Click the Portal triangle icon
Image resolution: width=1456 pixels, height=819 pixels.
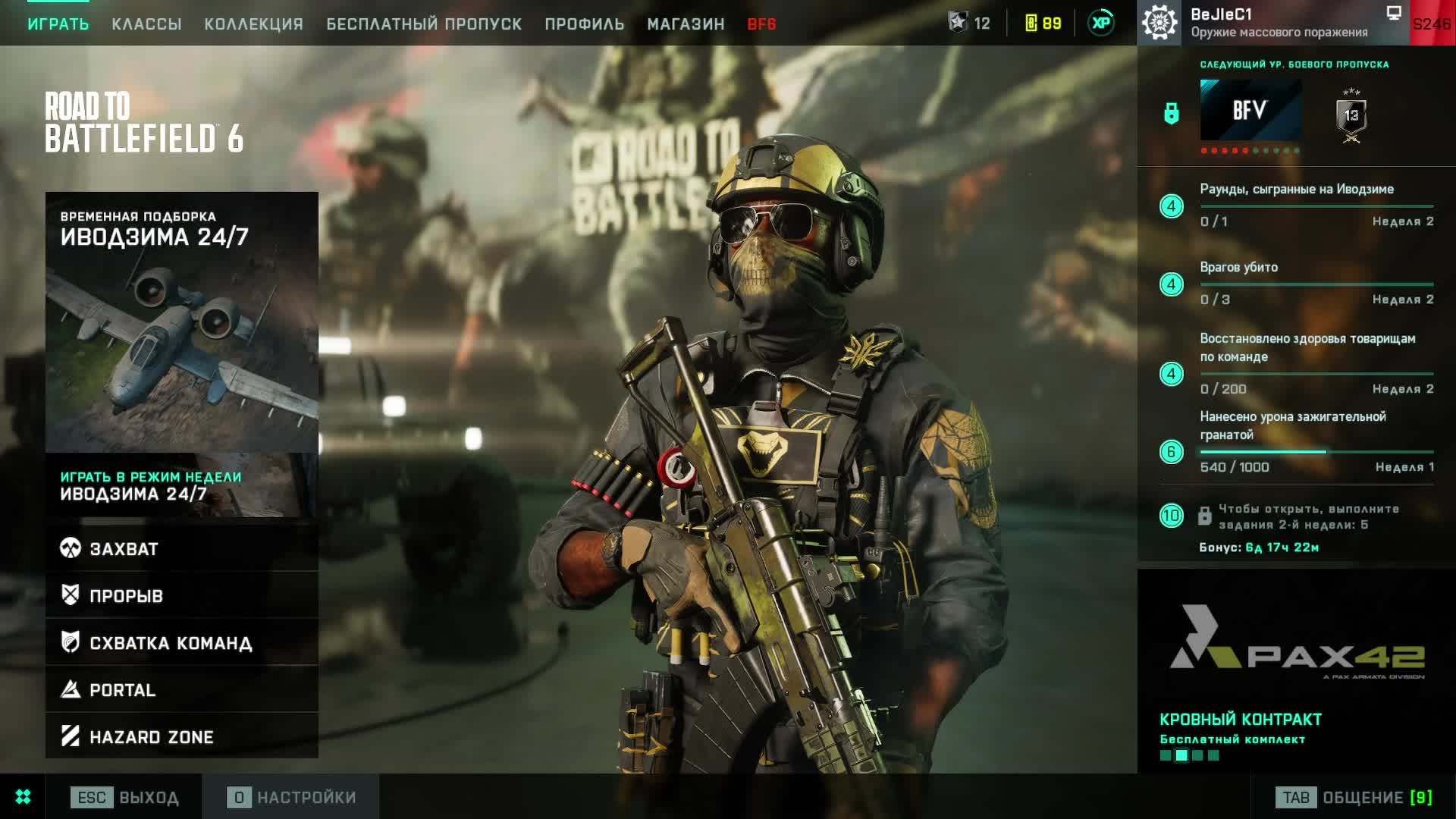[71, 689]
